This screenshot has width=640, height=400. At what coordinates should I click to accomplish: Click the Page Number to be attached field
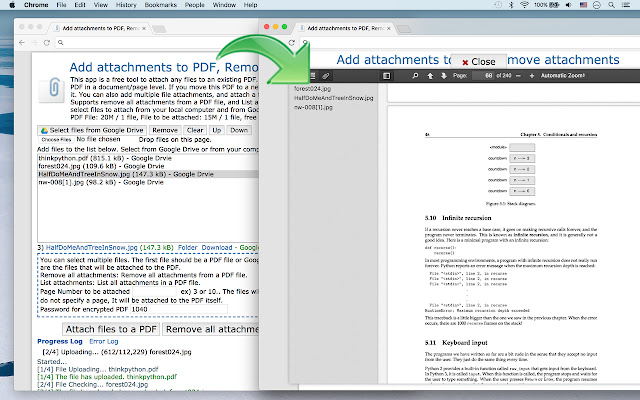pyautogui.click(x=154, y=291)
